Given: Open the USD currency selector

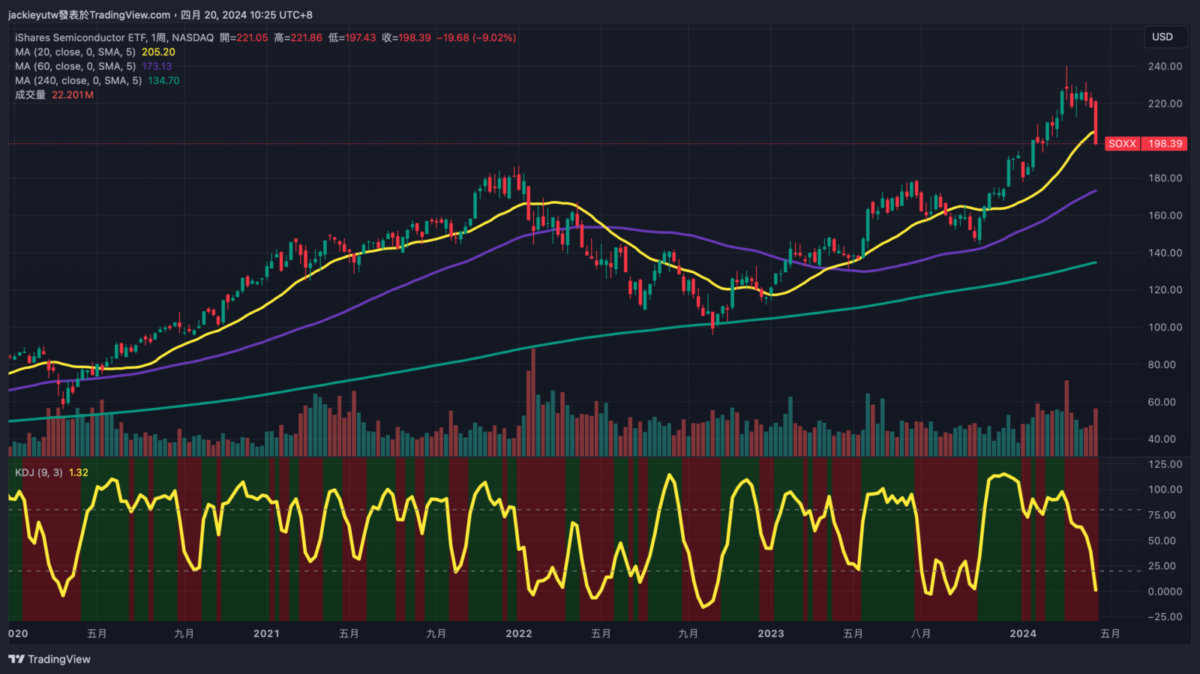Looking at the screenshot, I should tap(1162, 37).
